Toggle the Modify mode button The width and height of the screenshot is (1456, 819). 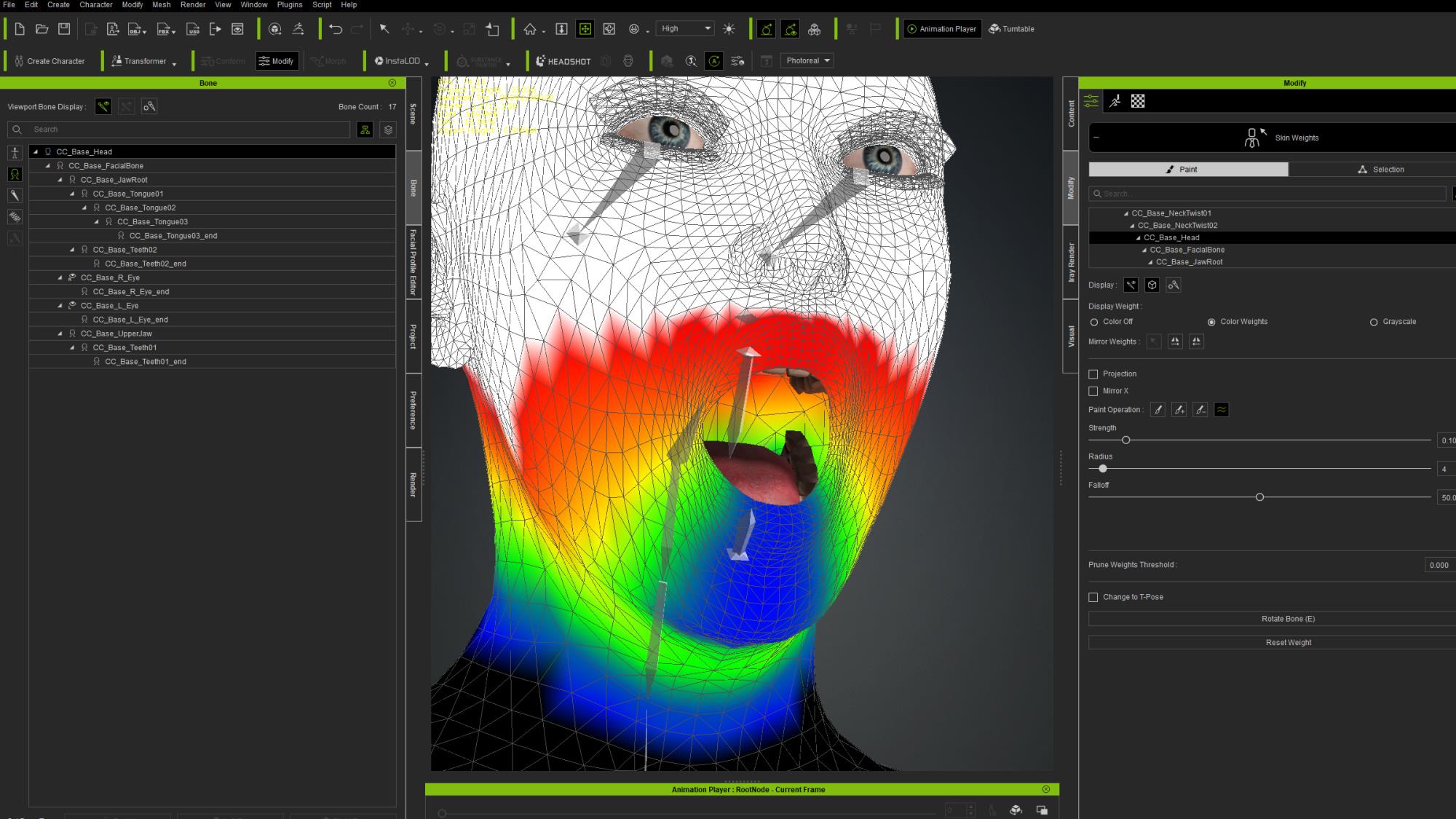[x=277, y=61]
